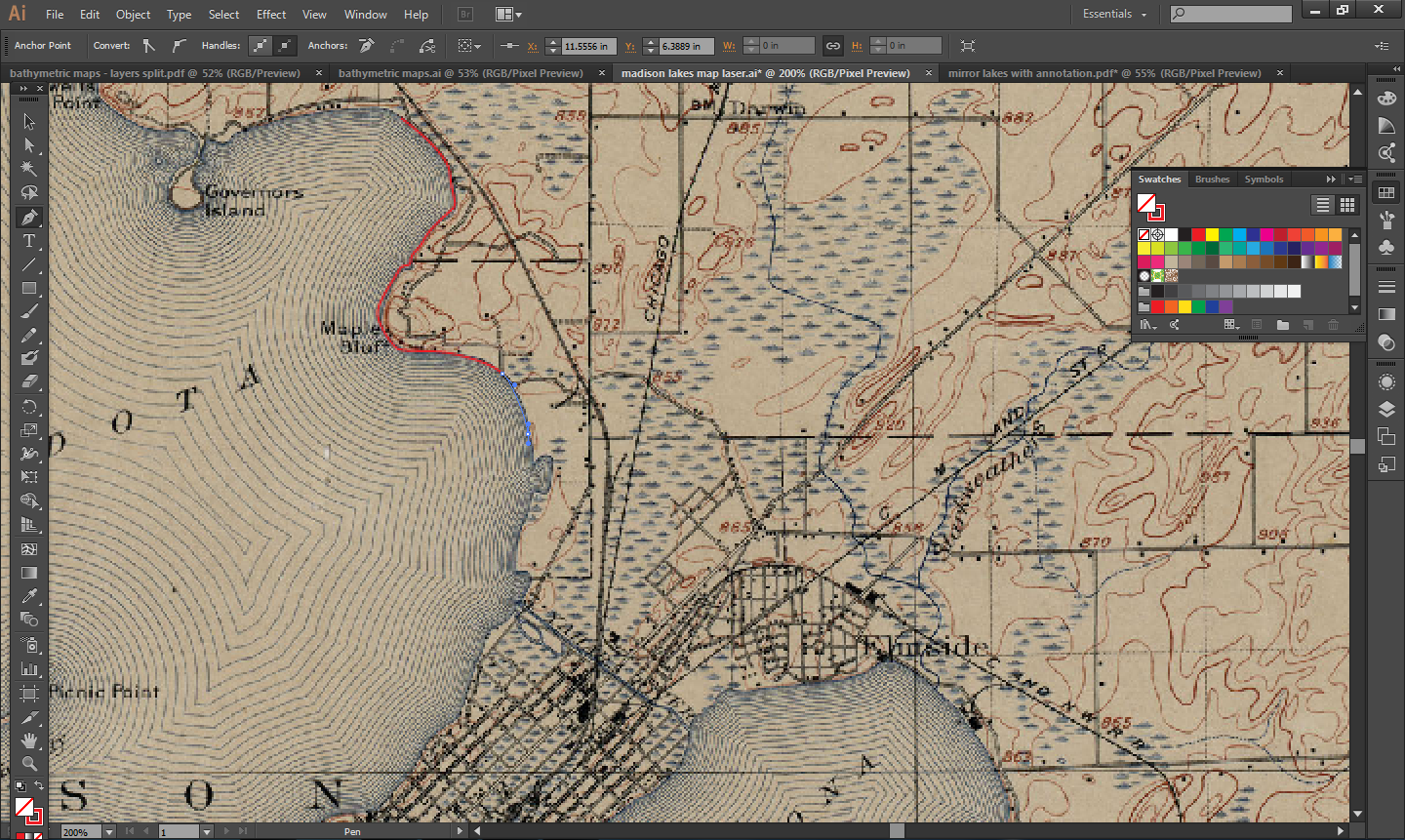1405x840 pixels.
Task: Switch swatches to thumbnail grid view
Action: pos(1347,205)
